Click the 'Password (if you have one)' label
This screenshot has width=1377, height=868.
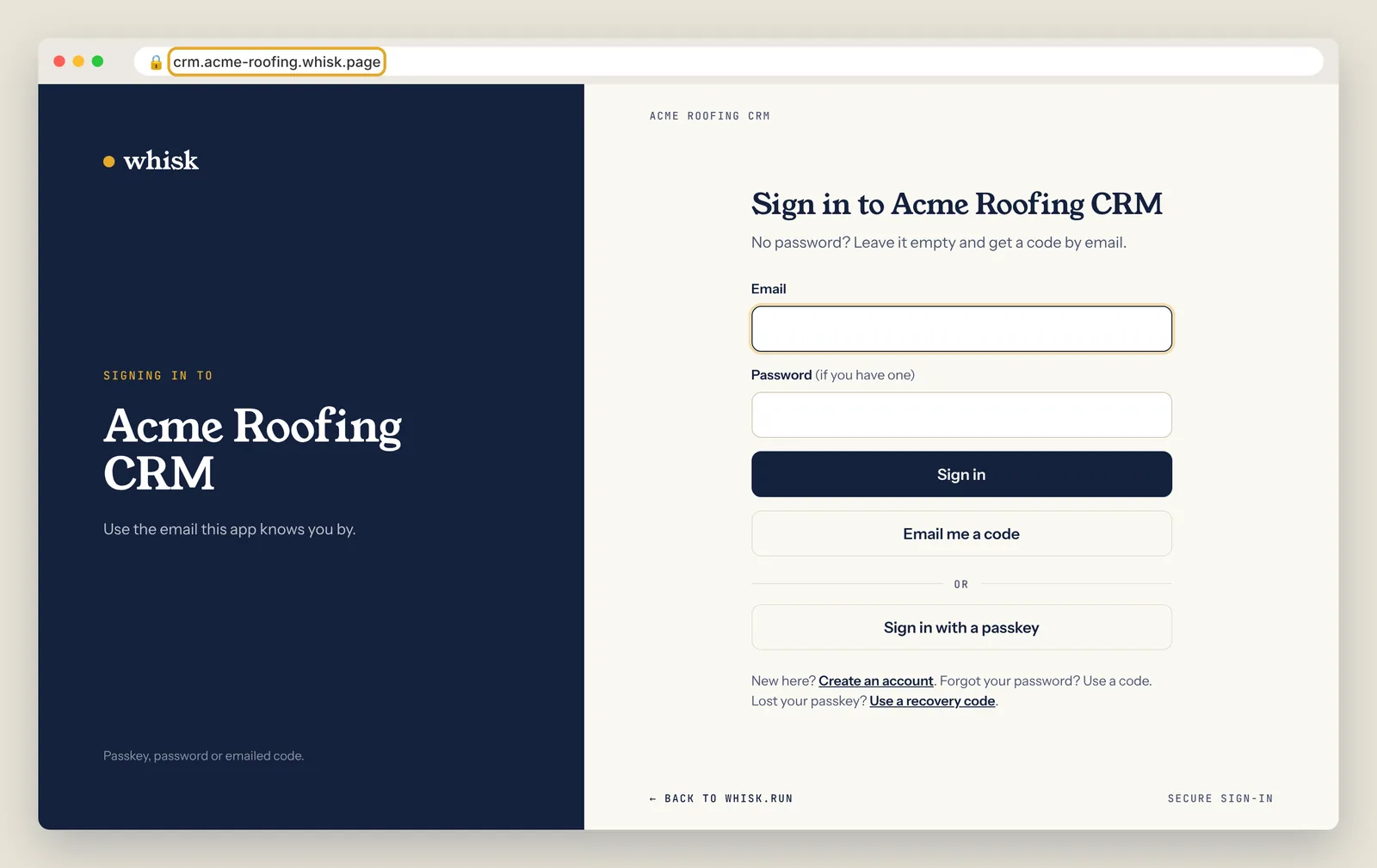coord(832,375)
